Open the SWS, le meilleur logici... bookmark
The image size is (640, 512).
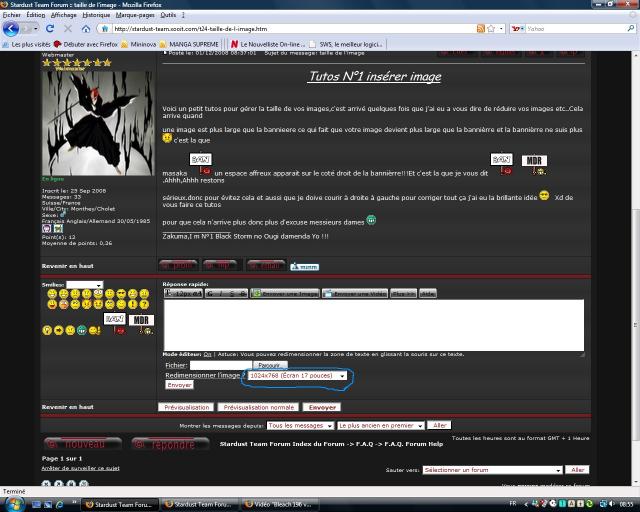click(346, 44)
